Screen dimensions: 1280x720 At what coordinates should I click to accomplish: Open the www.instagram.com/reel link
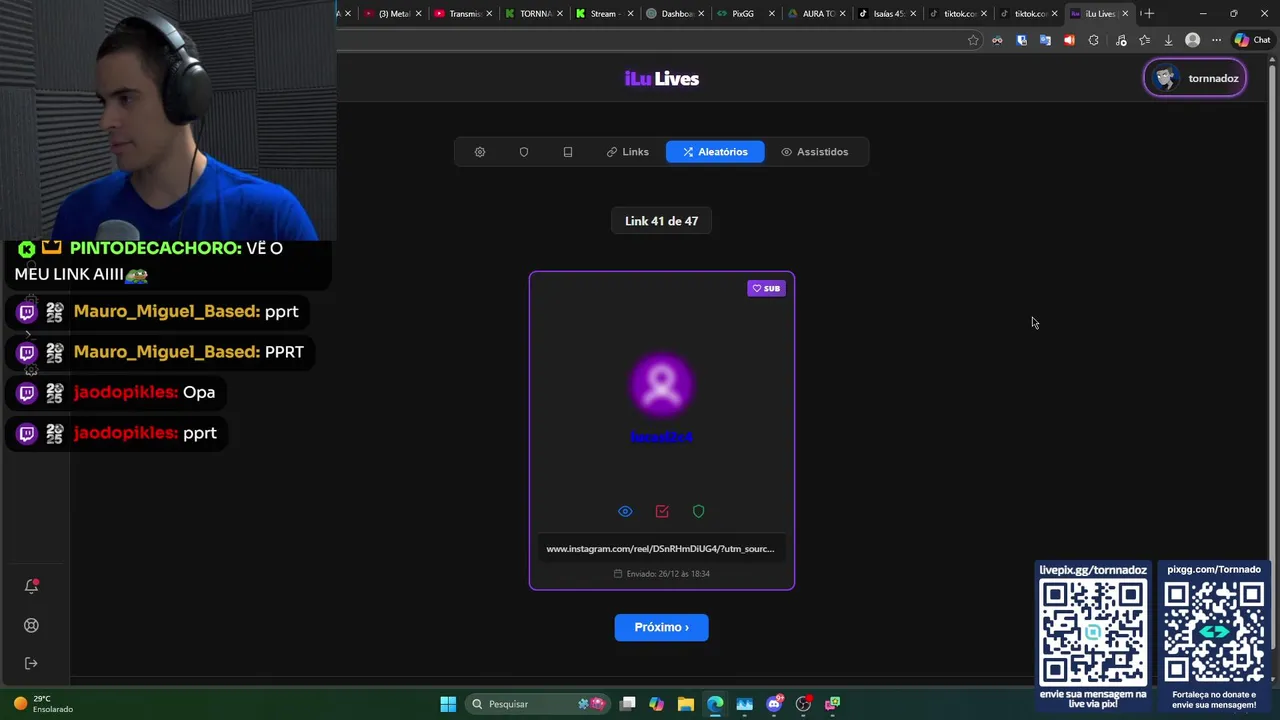660,548
